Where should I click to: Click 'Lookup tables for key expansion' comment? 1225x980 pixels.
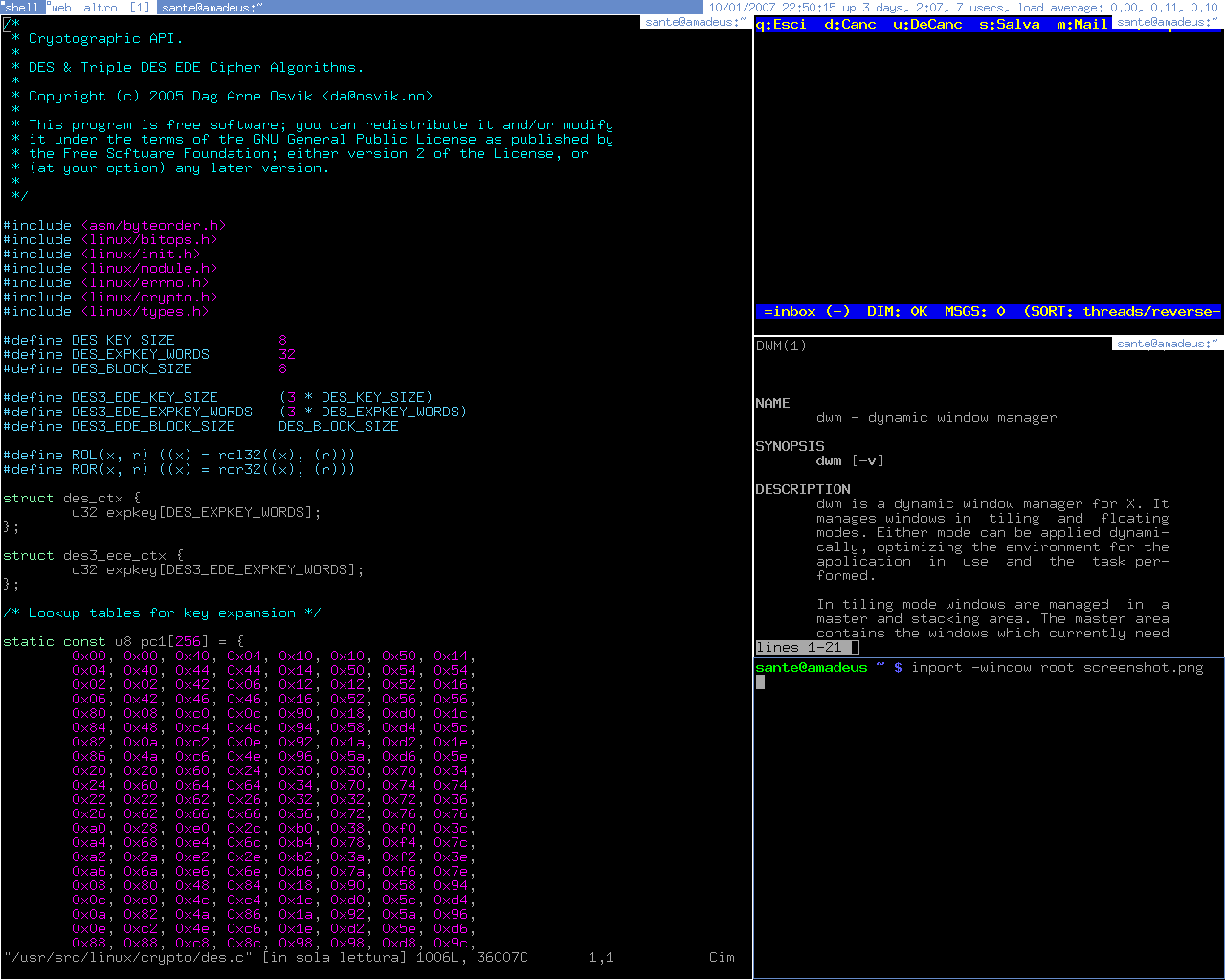point(162,612)
